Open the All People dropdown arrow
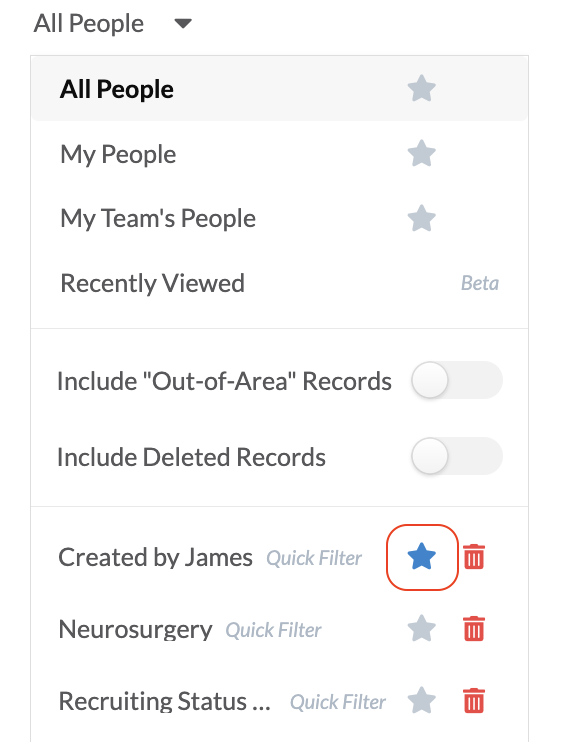The height and width of the screenshot is (742, 578). (183, 23)
